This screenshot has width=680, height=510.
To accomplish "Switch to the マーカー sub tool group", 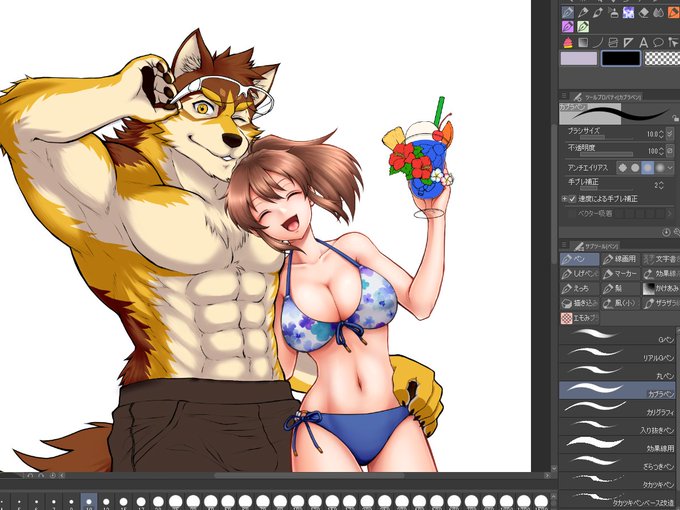I will tap(621, 274).
